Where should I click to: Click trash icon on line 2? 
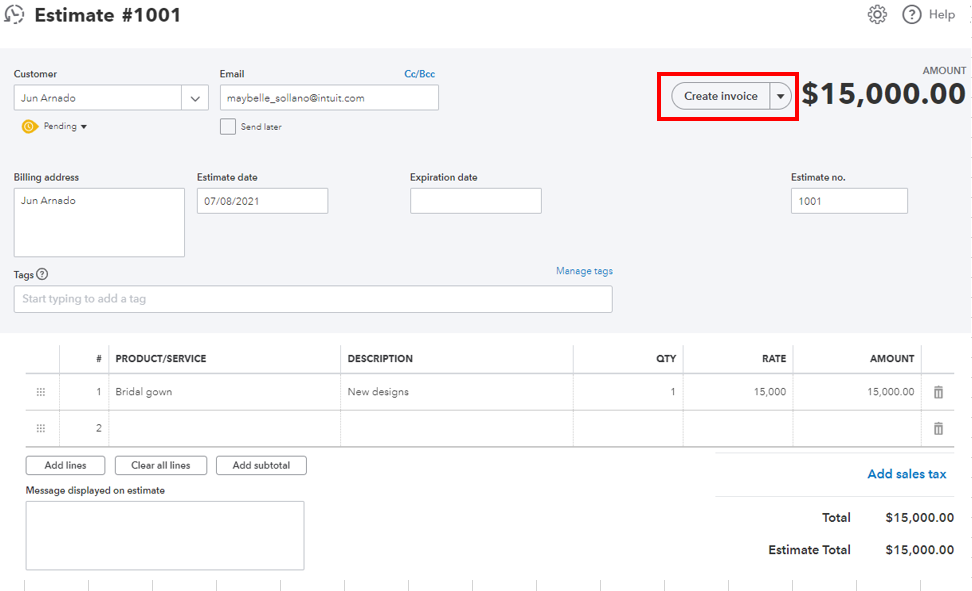[938, 428]
